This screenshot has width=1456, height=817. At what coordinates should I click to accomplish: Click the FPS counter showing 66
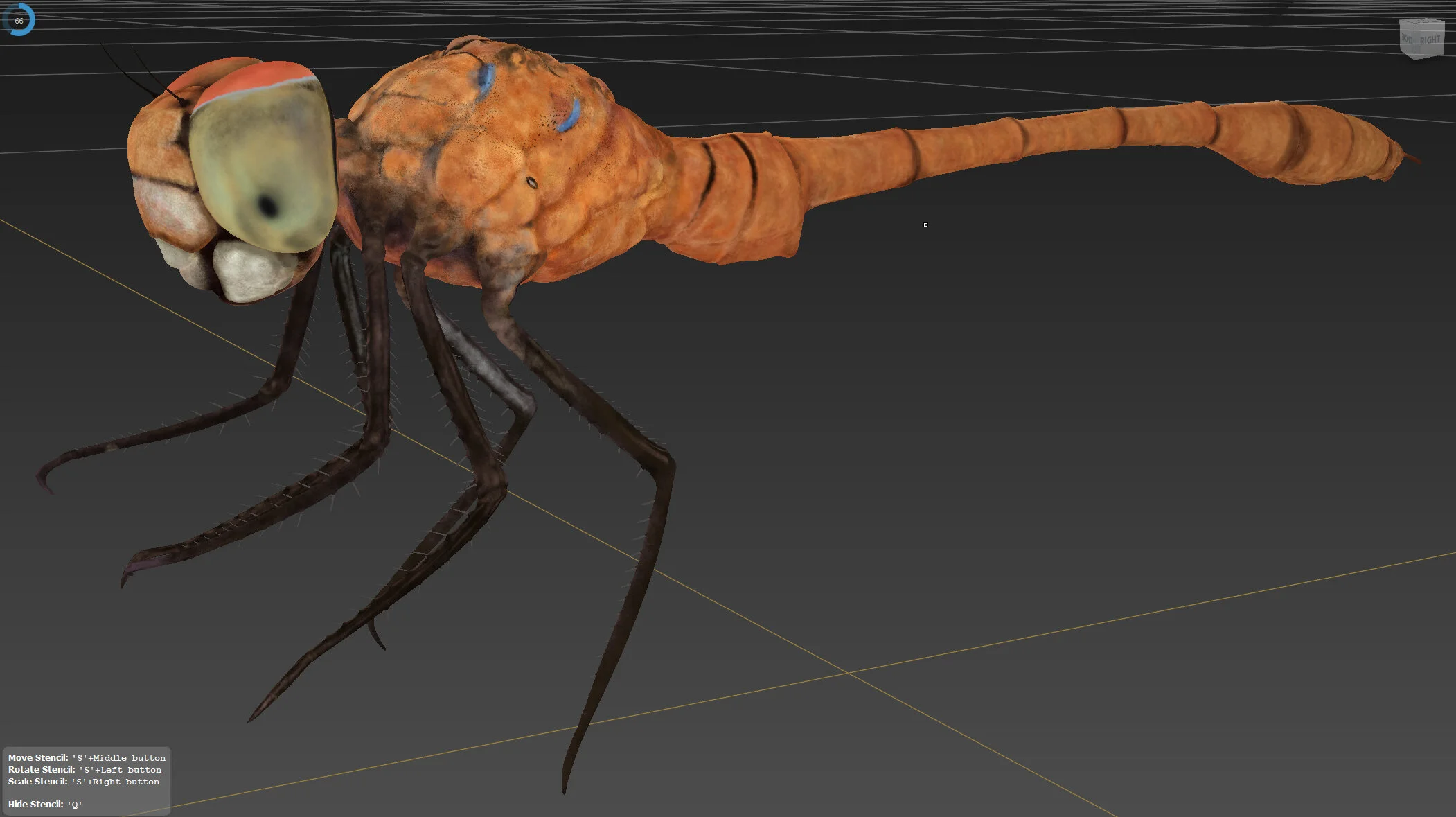[19, 20]
